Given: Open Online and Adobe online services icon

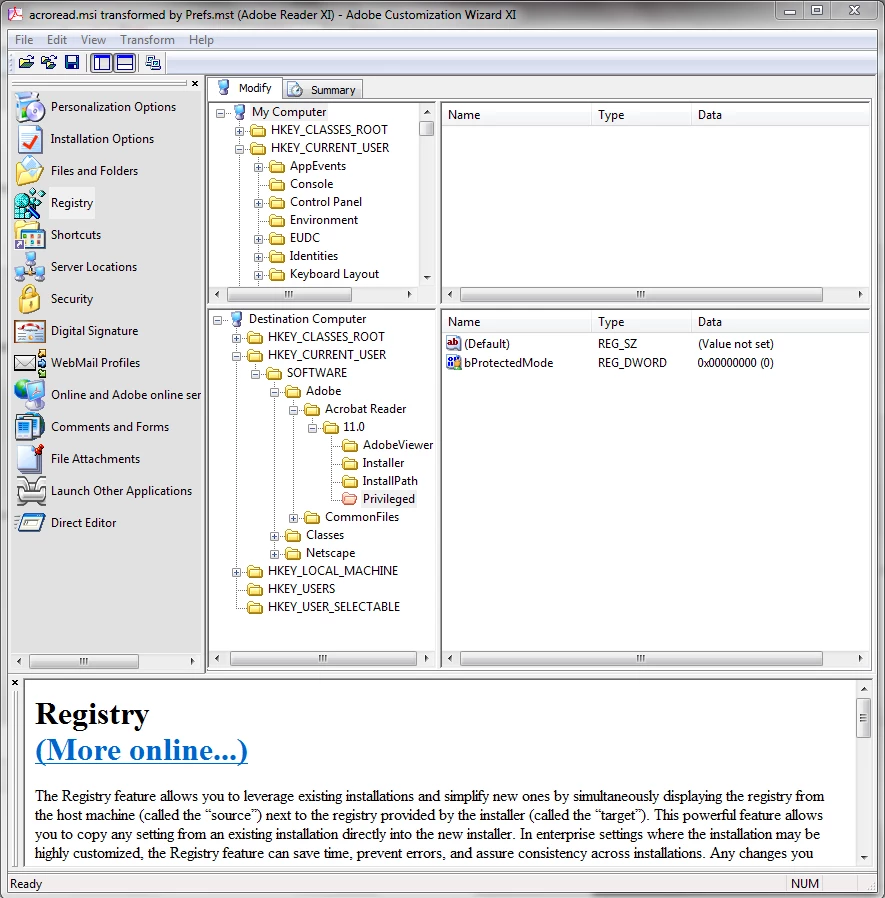Looking at the screenshot, I should point(30,395).
